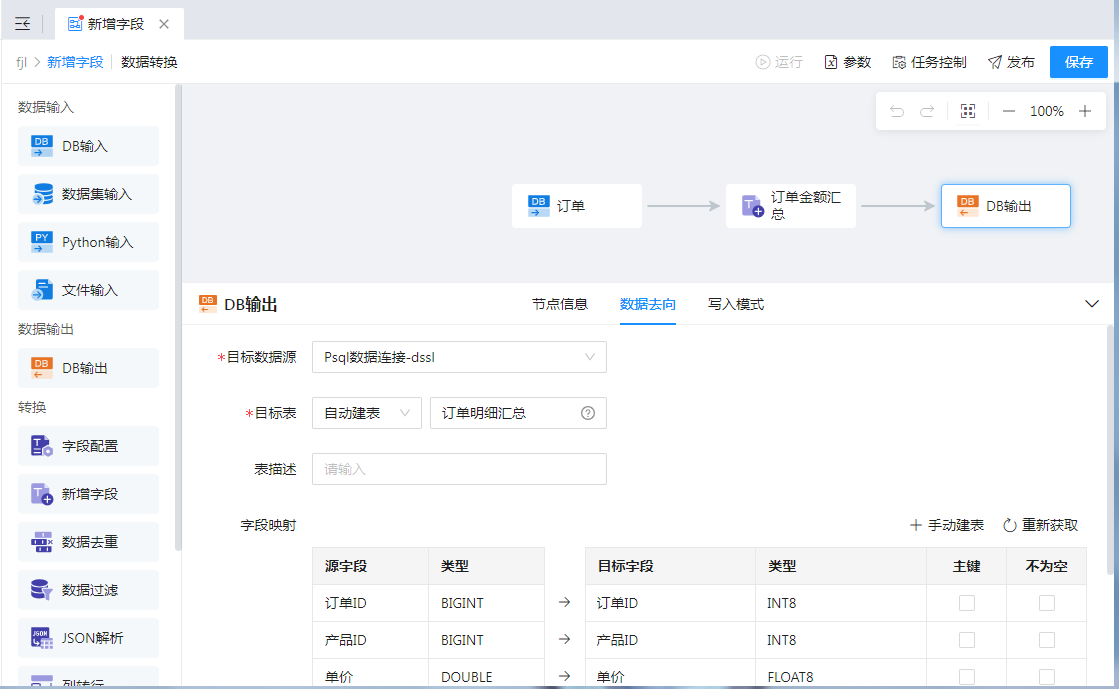Select the 订单金额汇总 node on canvas
Screen dimensions: 1119x689
[x=790, y=206]
